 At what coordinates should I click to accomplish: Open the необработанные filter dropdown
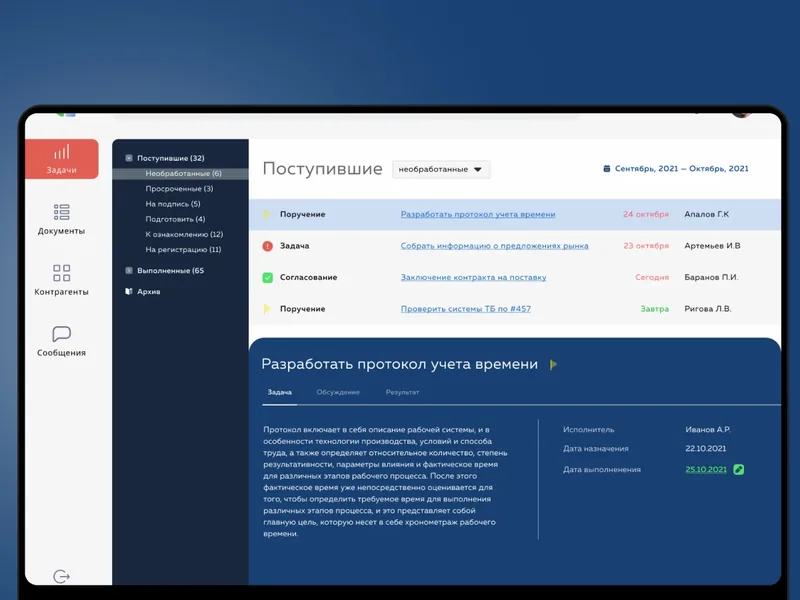pos(441,169)
